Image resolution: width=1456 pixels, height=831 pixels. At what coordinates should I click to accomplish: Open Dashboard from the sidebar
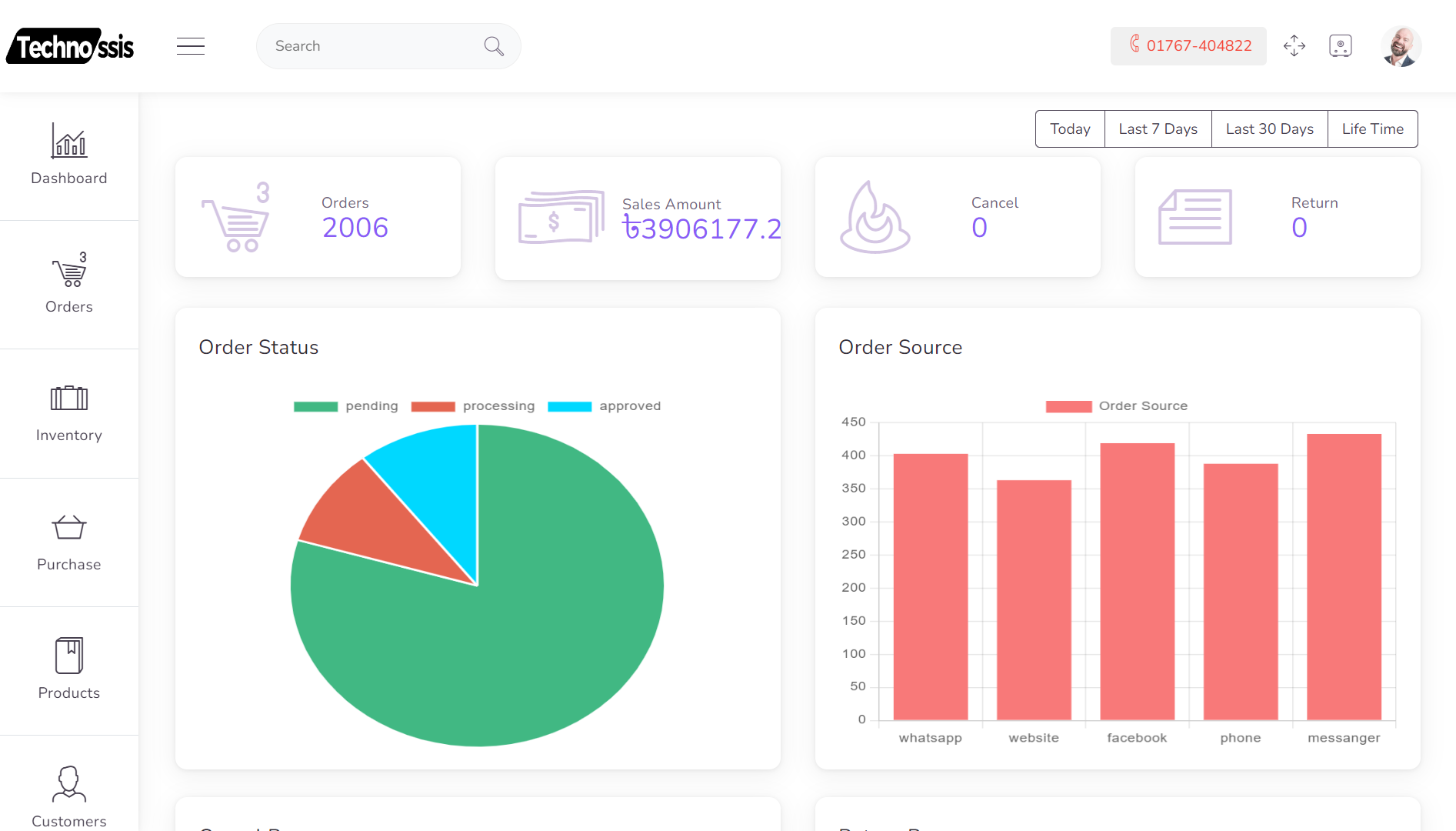tap(69, 155)
